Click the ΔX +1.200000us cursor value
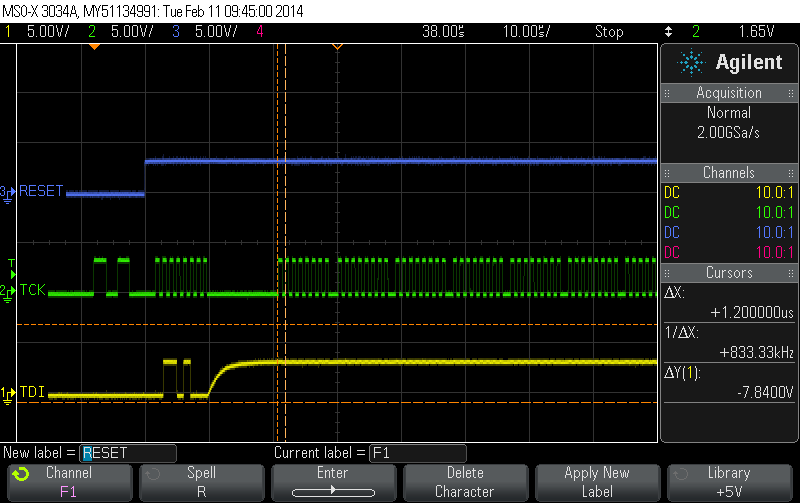Viewport: 800px width, 503px height. pyautogui.click(x=752, y=313)
